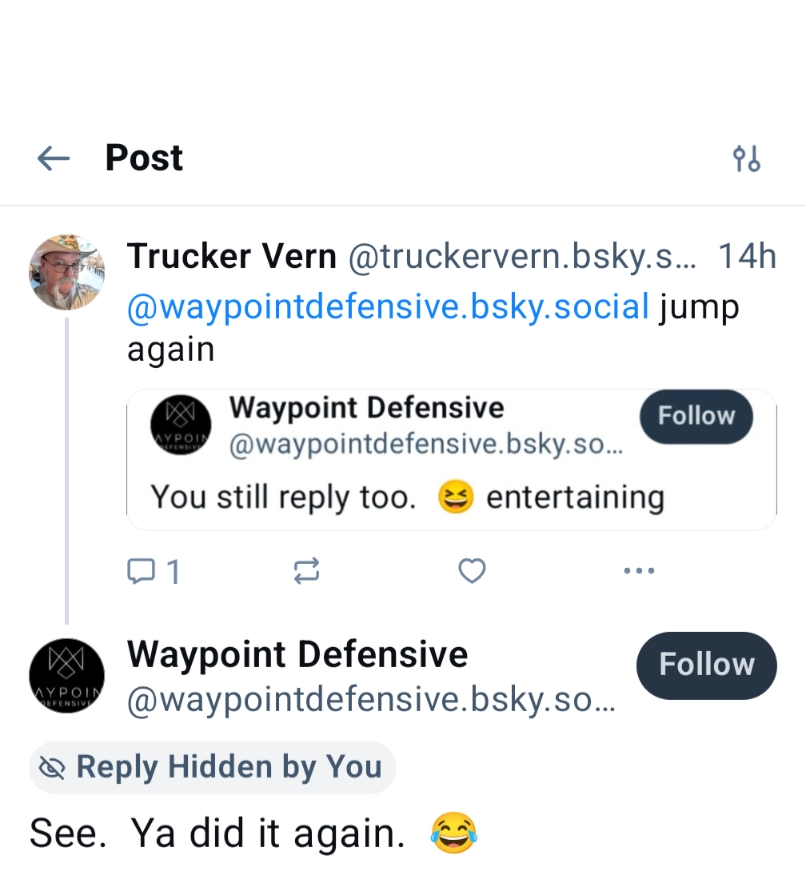
Task: Go back using the left arrow
Action: coord(53,158)
